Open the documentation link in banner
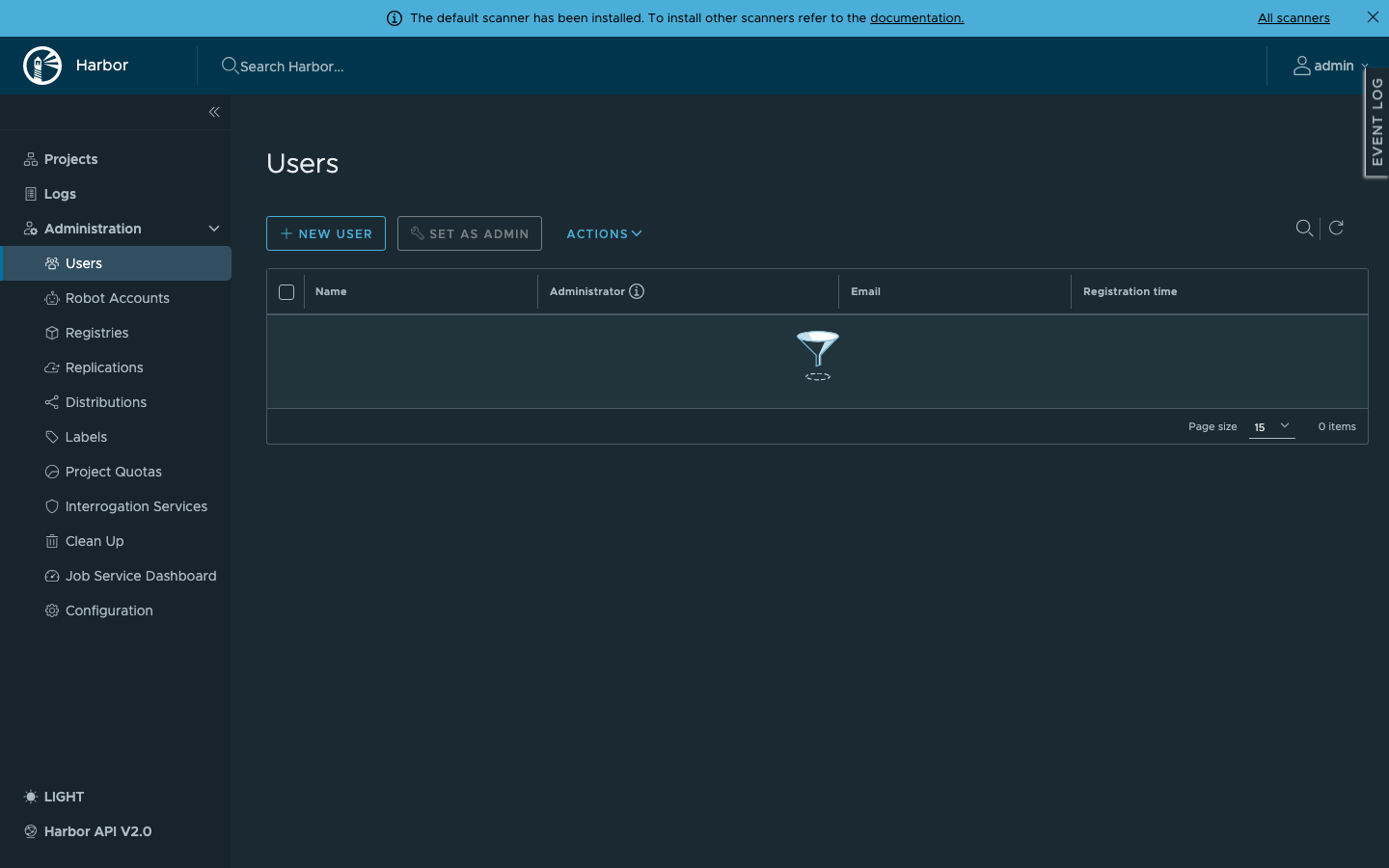 (916, 18)
